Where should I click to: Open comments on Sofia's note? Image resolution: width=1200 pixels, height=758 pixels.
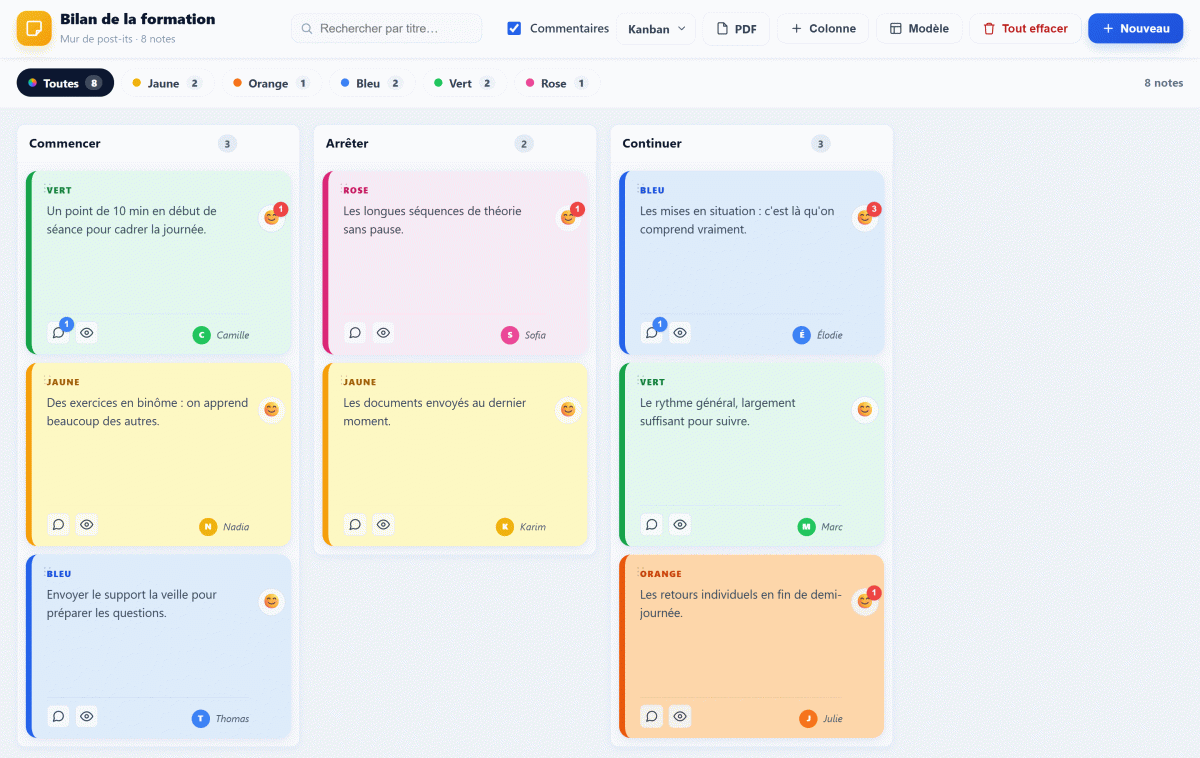355,333
